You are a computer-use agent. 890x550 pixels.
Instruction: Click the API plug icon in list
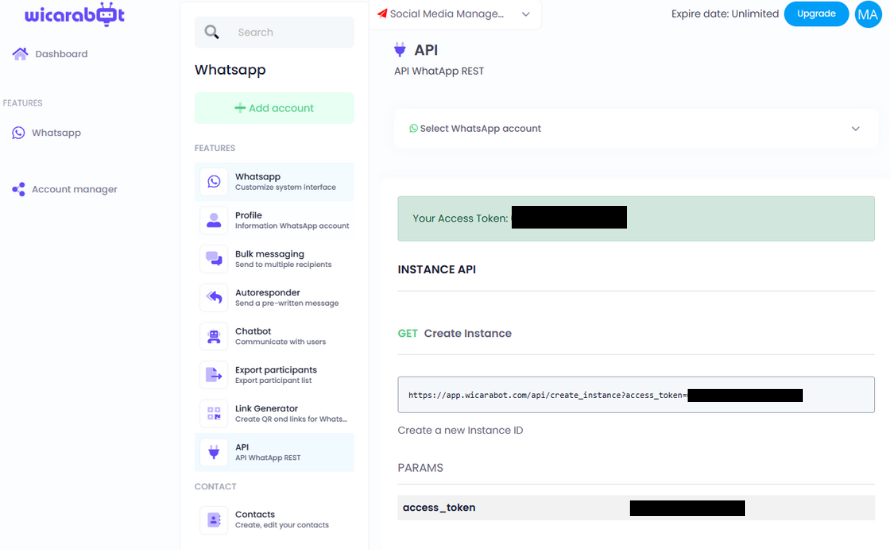pos(214,452)
